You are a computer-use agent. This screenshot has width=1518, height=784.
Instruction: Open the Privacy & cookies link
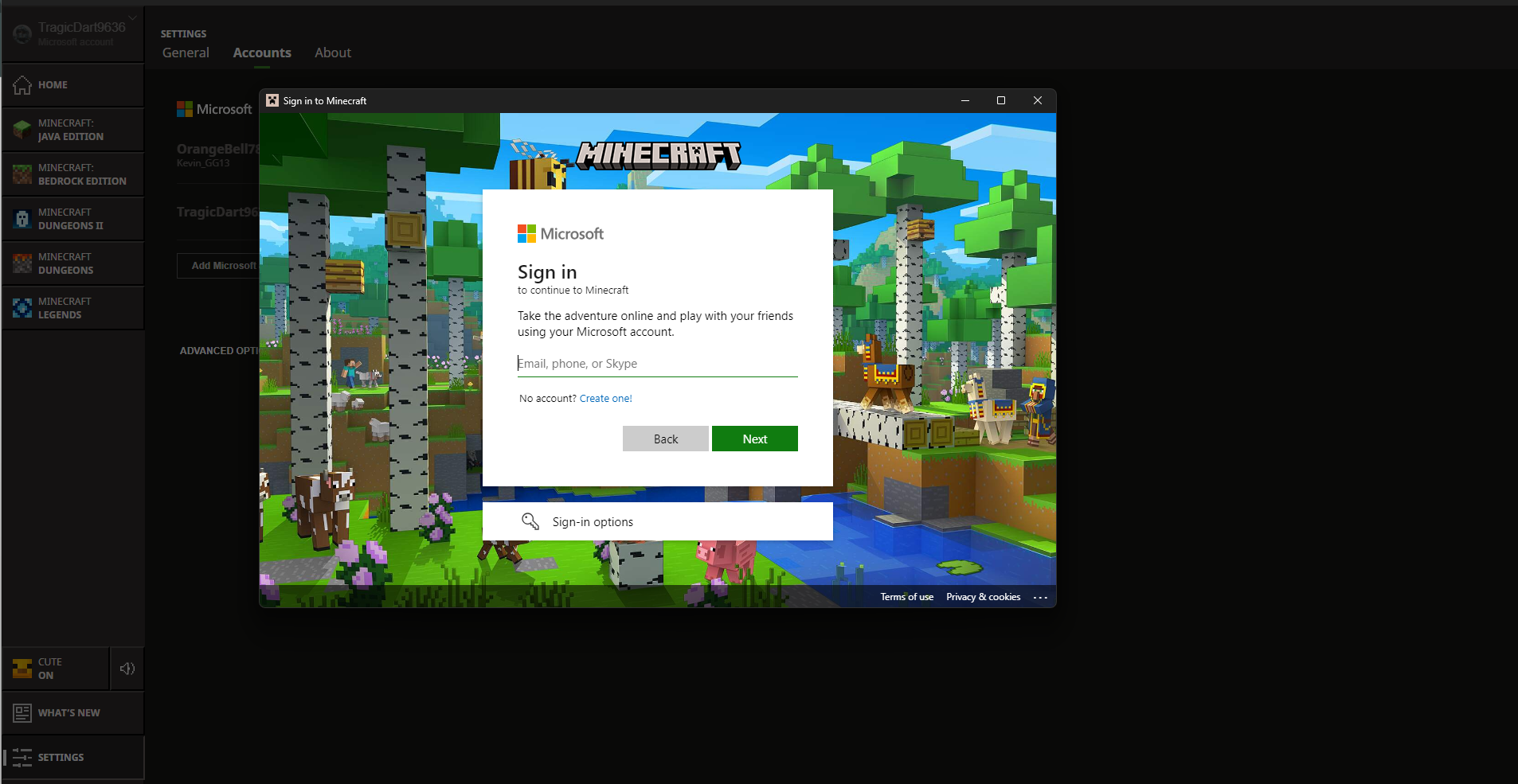click(x=983, y=597)
